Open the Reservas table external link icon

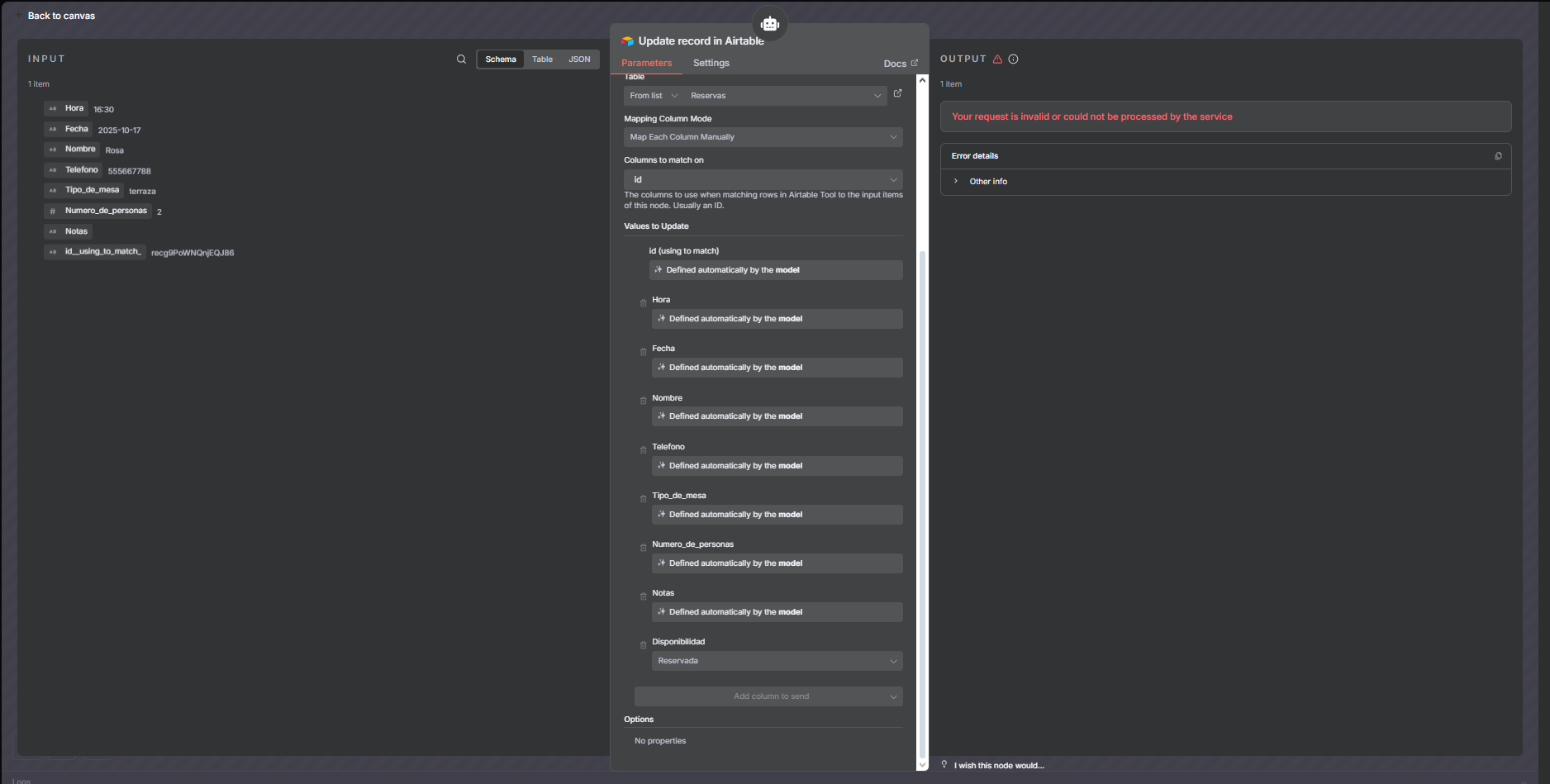click(x=897, y=94)
